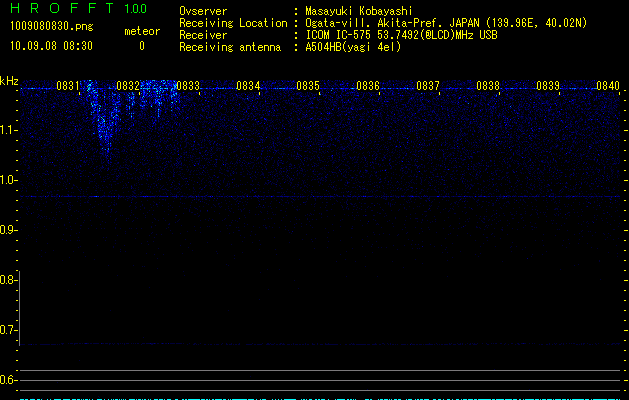The image size is (629, 400).
Task: Click the long meteor echo between 0831 and 0832
Action: click(102, 120)
